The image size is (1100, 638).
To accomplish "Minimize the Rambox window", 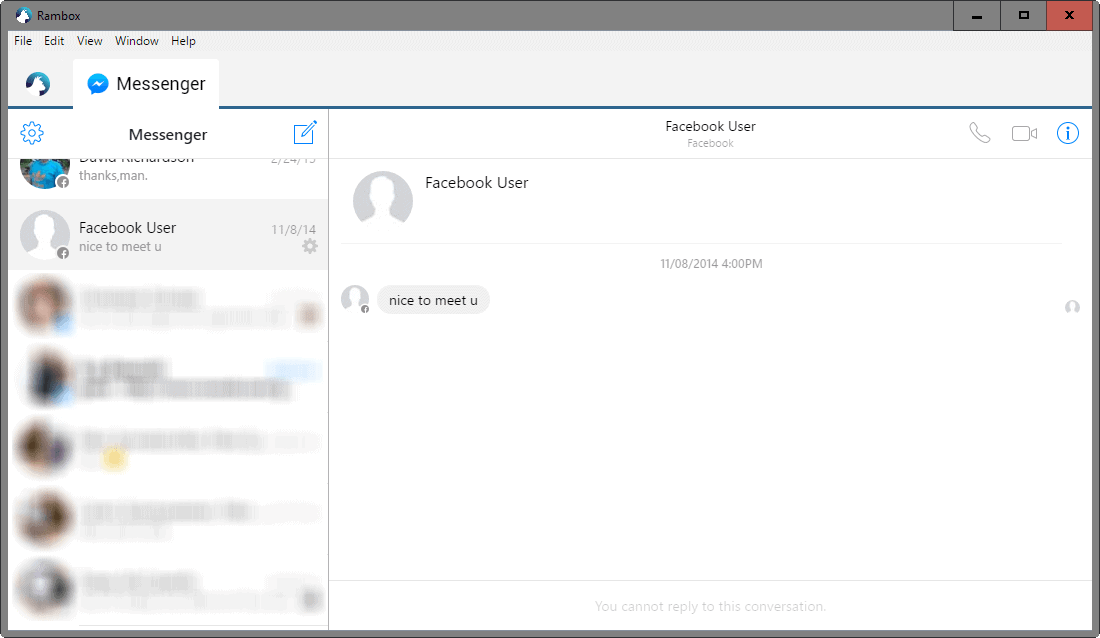I will (977, 15).
